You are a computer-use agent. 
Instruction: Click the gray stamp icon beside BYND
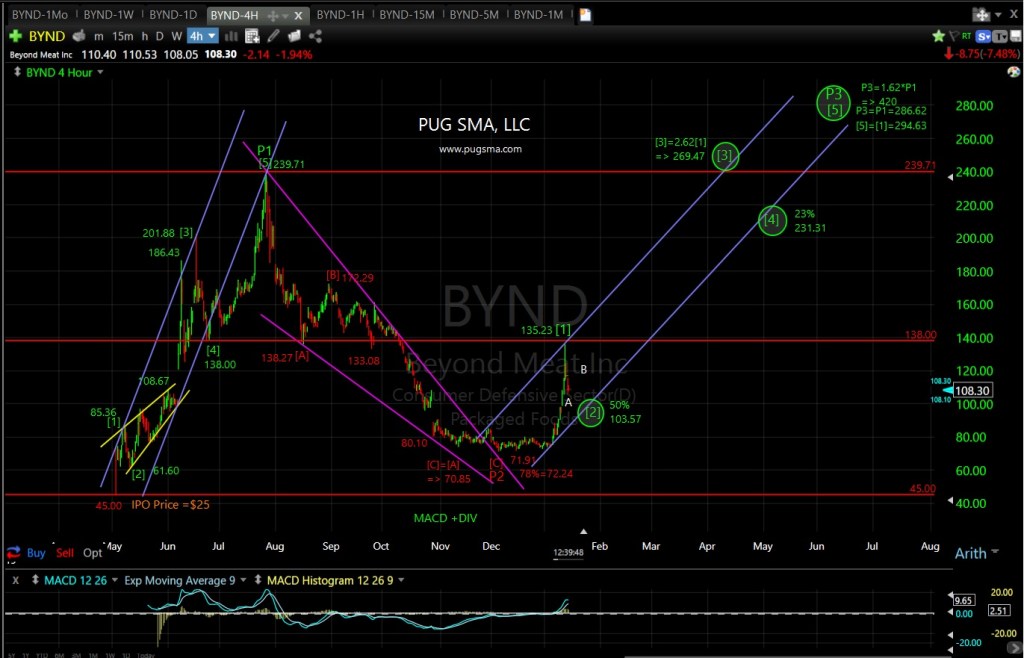(79, 36)
